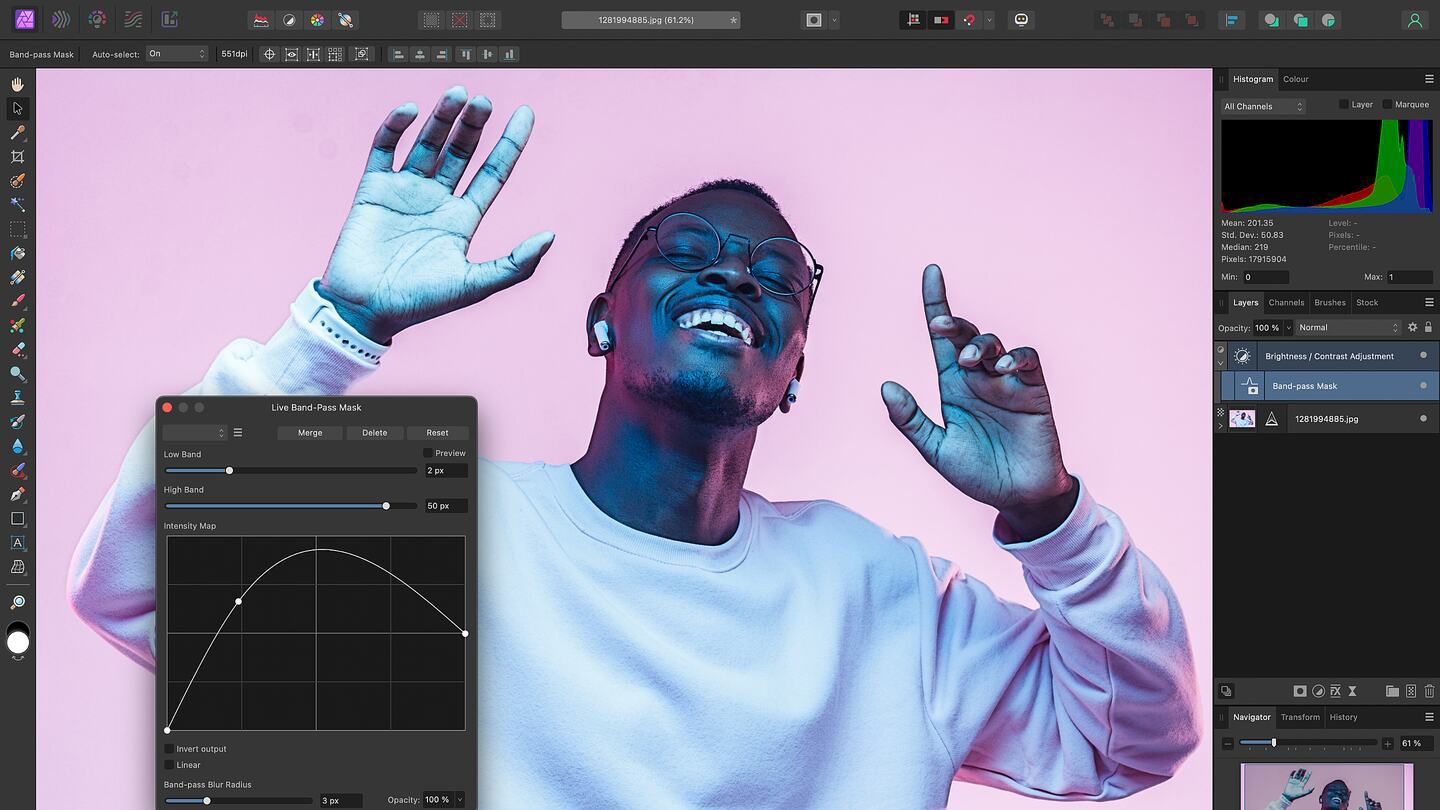Activate the Text tool
The height and width of the screenshot is (810, 1440).
pyautogui.click(x=17, y=543)
